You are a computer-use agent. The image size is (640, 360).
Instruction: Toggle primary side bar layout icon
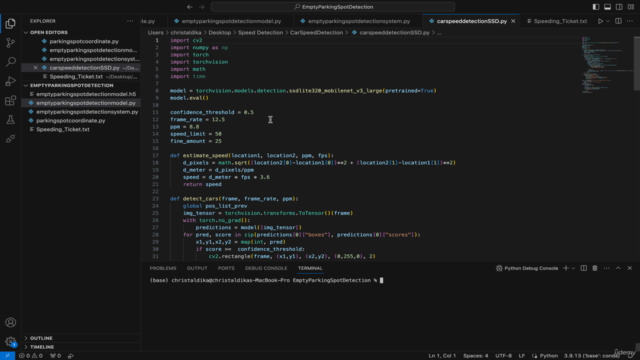point(596,7)
